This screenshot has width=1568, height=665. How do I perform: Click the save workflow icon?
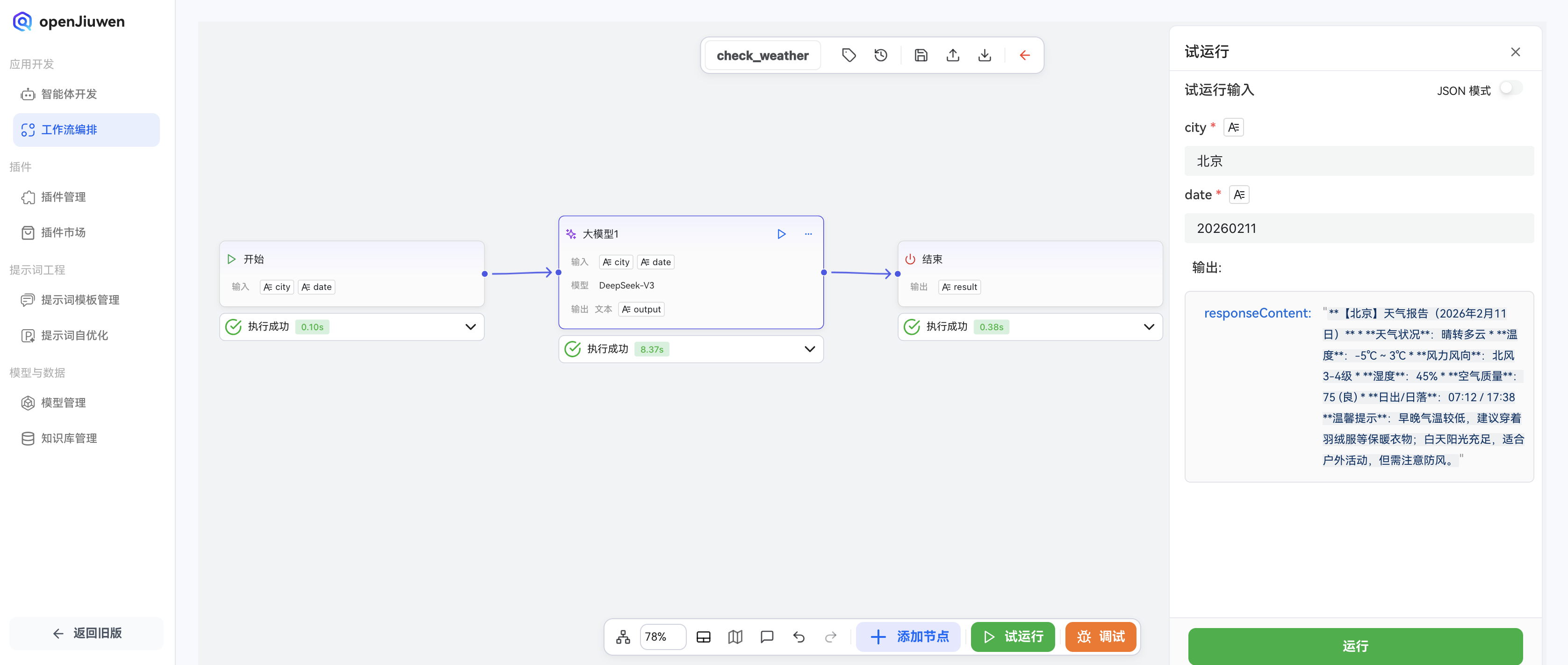921,55
